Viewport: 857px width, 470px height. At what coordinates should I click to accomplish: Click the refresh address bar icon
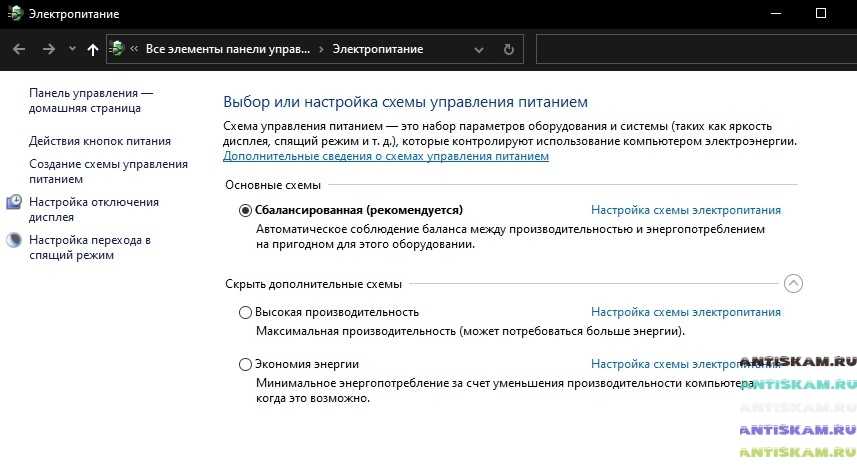click(508, 49)
